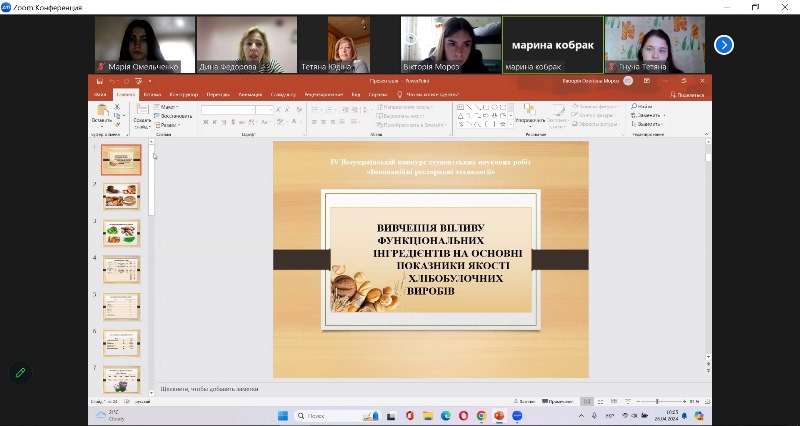Open the Transitions (Переходы) ribbon tab

click(217, 94)
